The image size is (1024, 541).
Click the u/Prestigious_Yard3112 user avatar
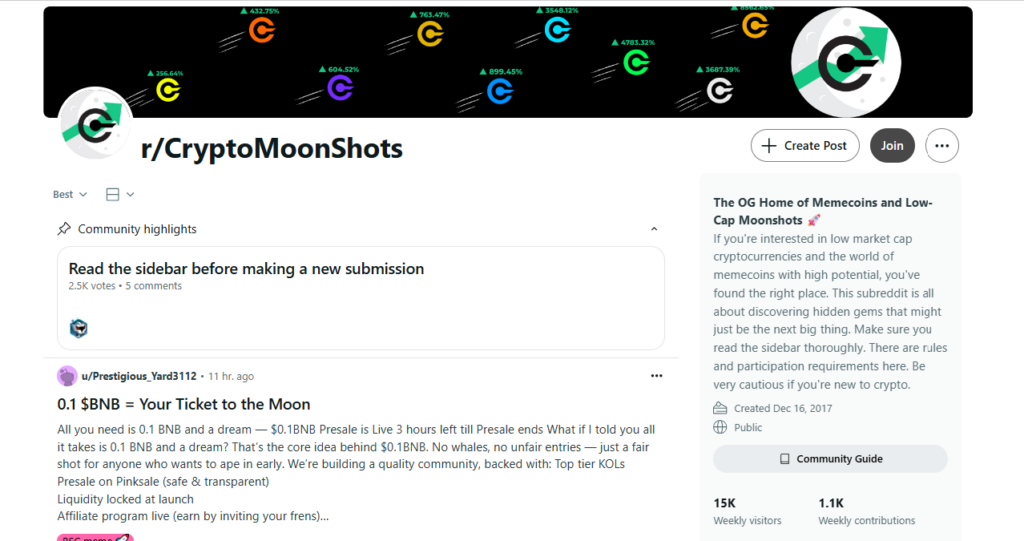point(67,376)
